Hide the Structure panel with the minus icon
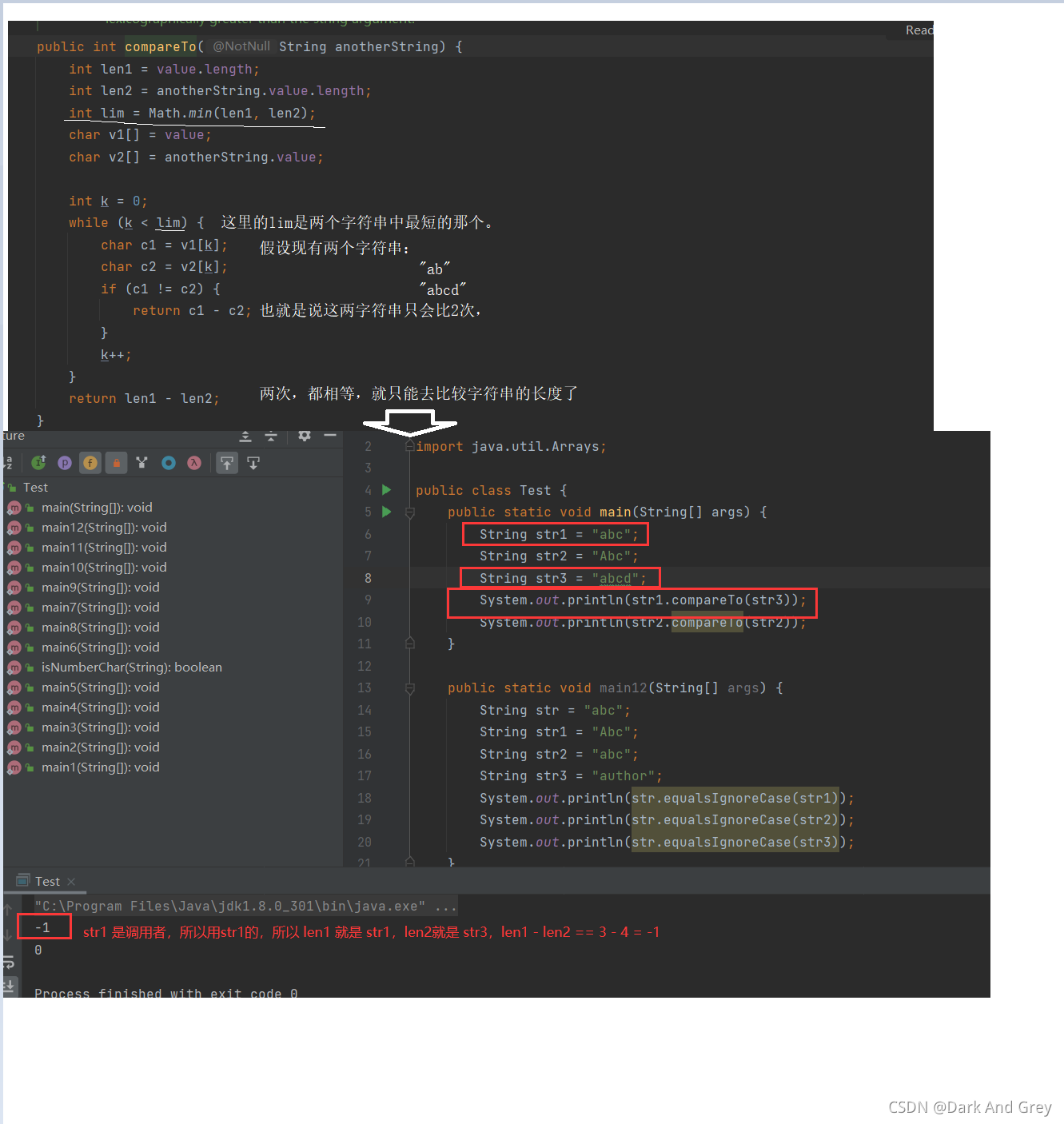The width and height of the screenshot is (1064, 1124). click(x=330, y=435)
